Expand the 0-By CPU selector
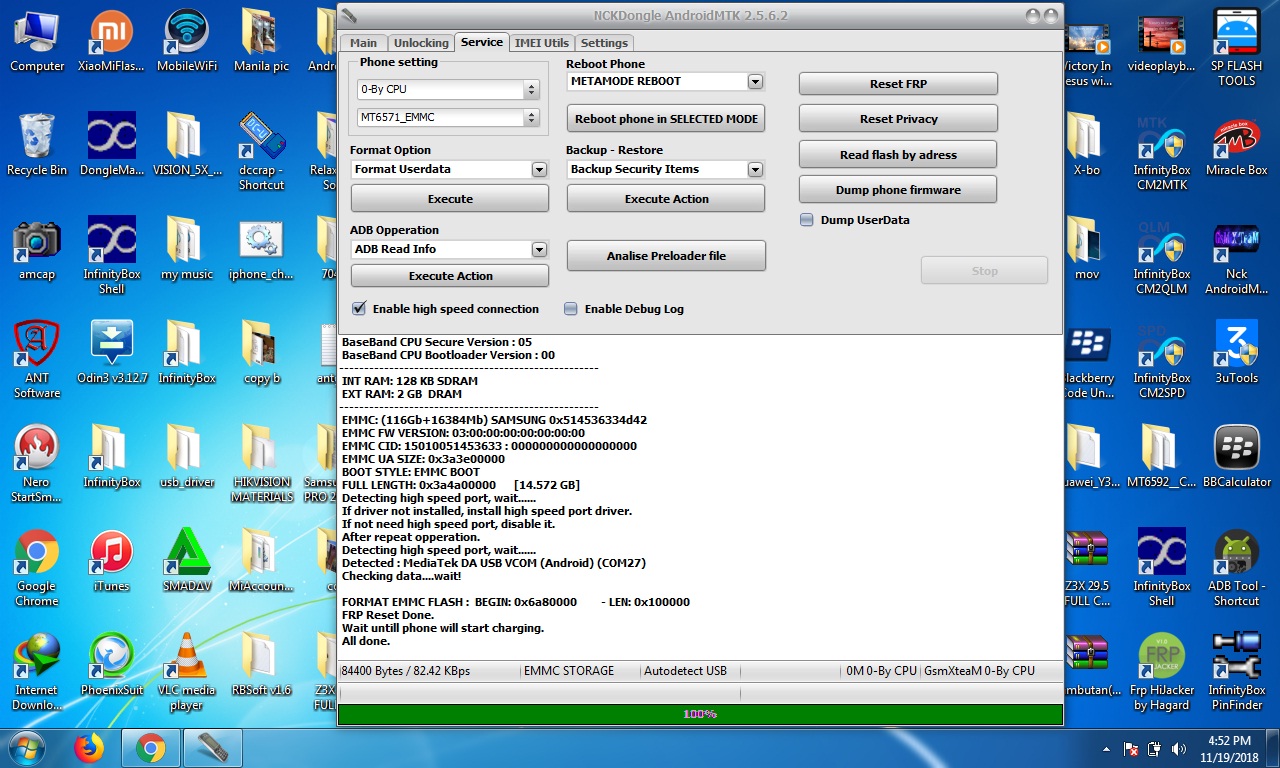 click(531, 89)
